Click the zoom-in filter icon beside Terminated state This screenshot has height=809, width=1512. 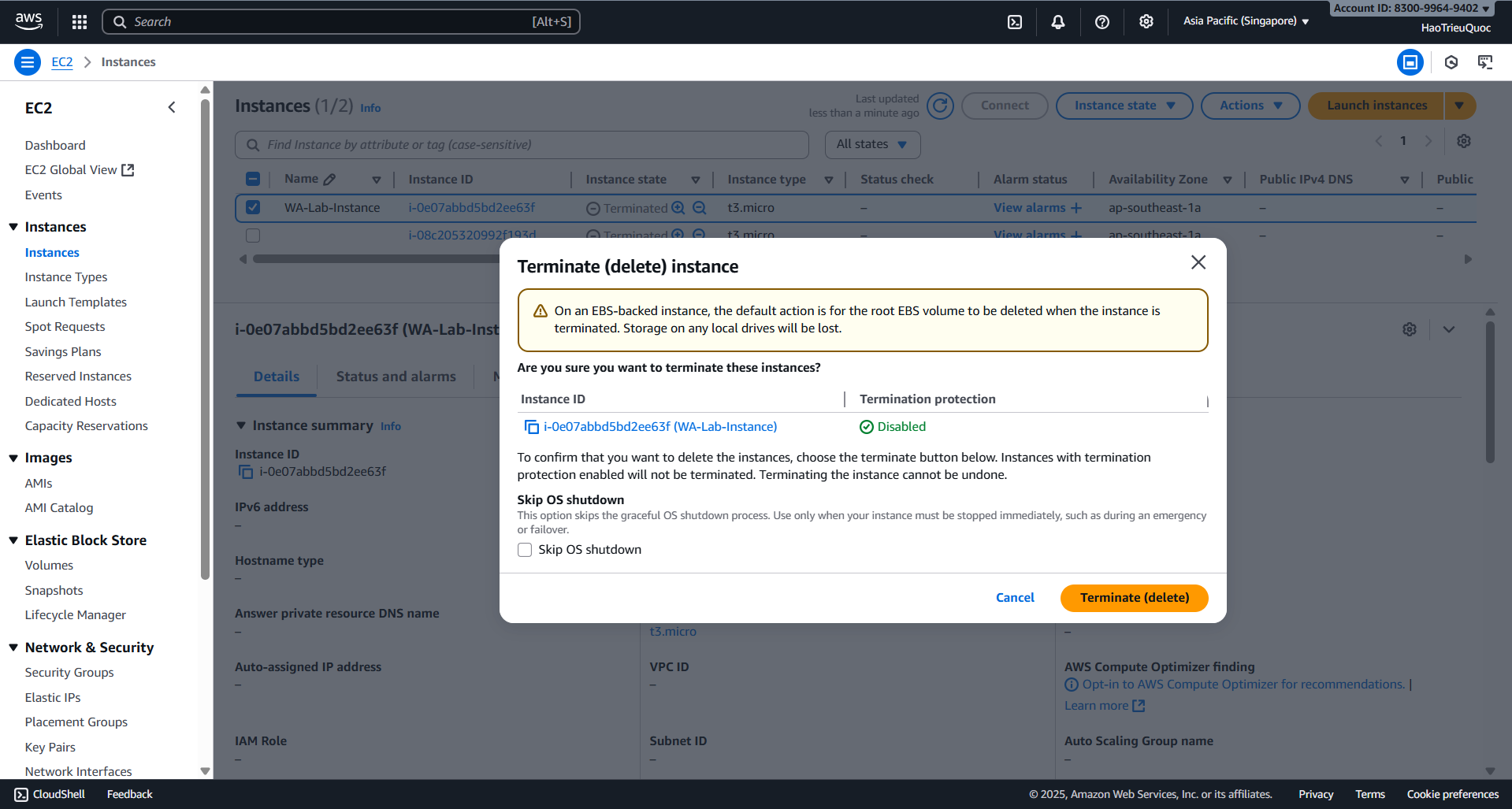pos(678,207)
